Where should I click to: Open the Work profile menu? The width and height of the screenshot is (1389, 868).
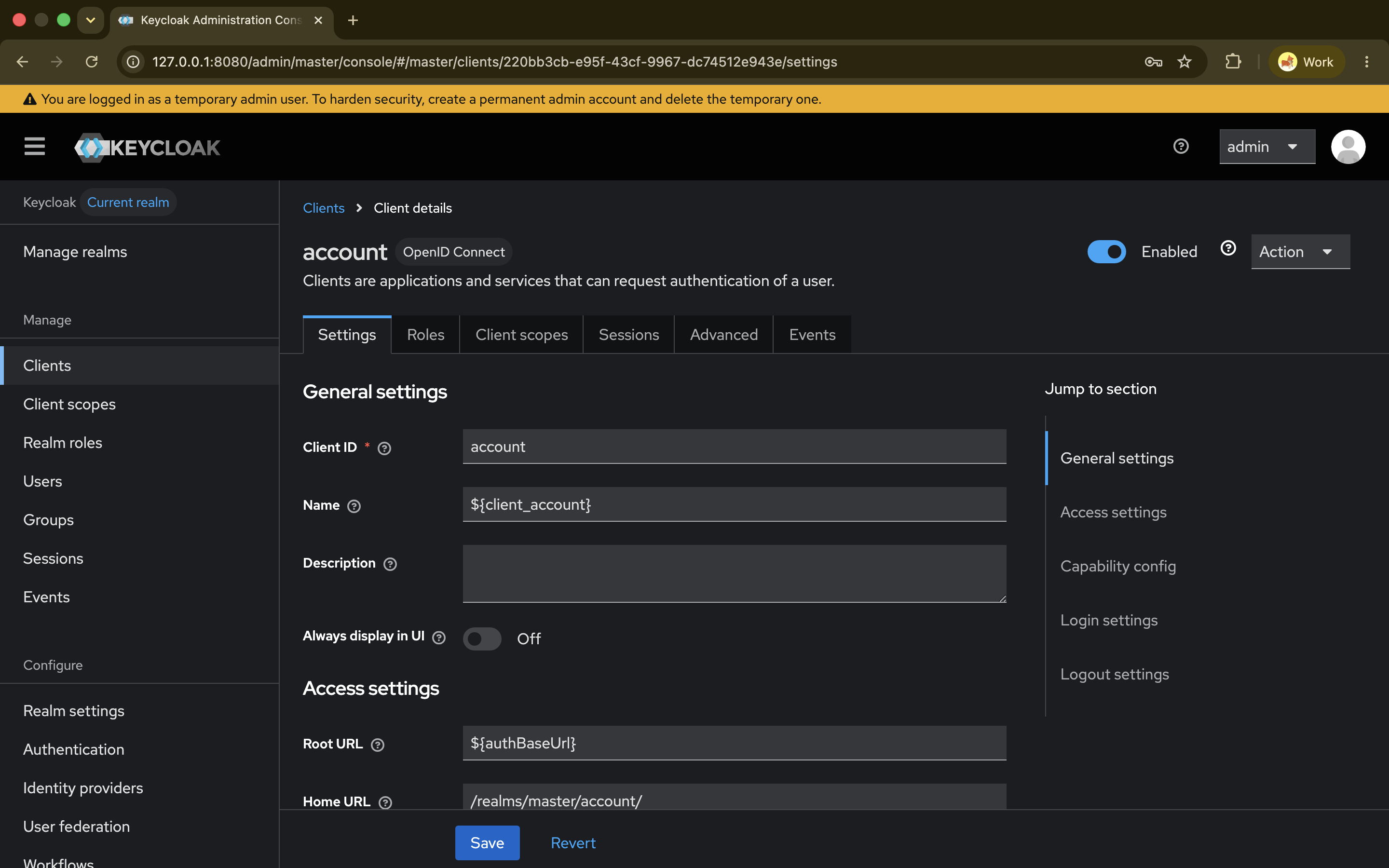click(x=1307, y=61)
